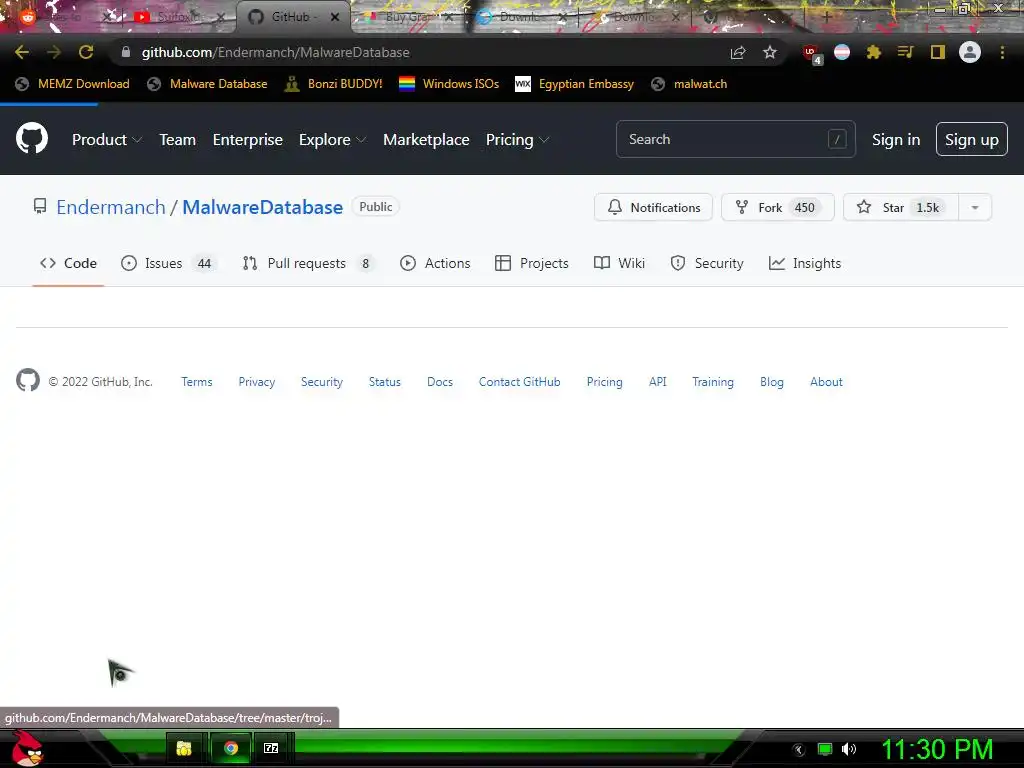
Task: Open the Wiki tab
Action: (619, 263)
